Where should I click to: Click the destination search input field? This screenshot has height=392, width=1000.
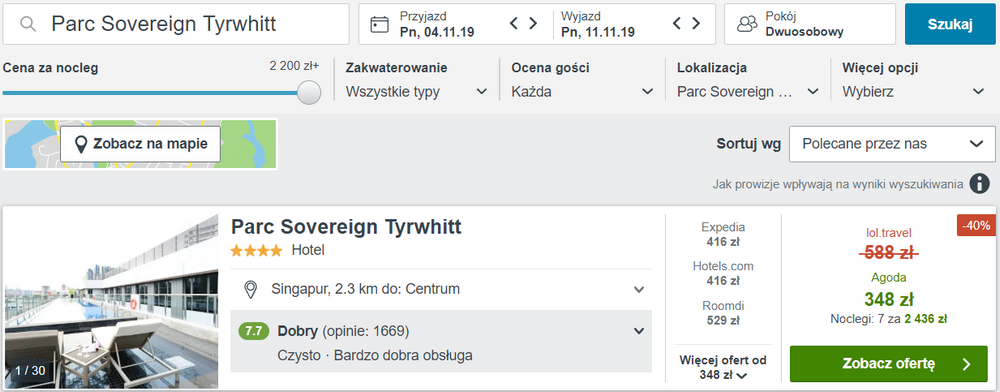pyautogui.click(x=176, y=24)
